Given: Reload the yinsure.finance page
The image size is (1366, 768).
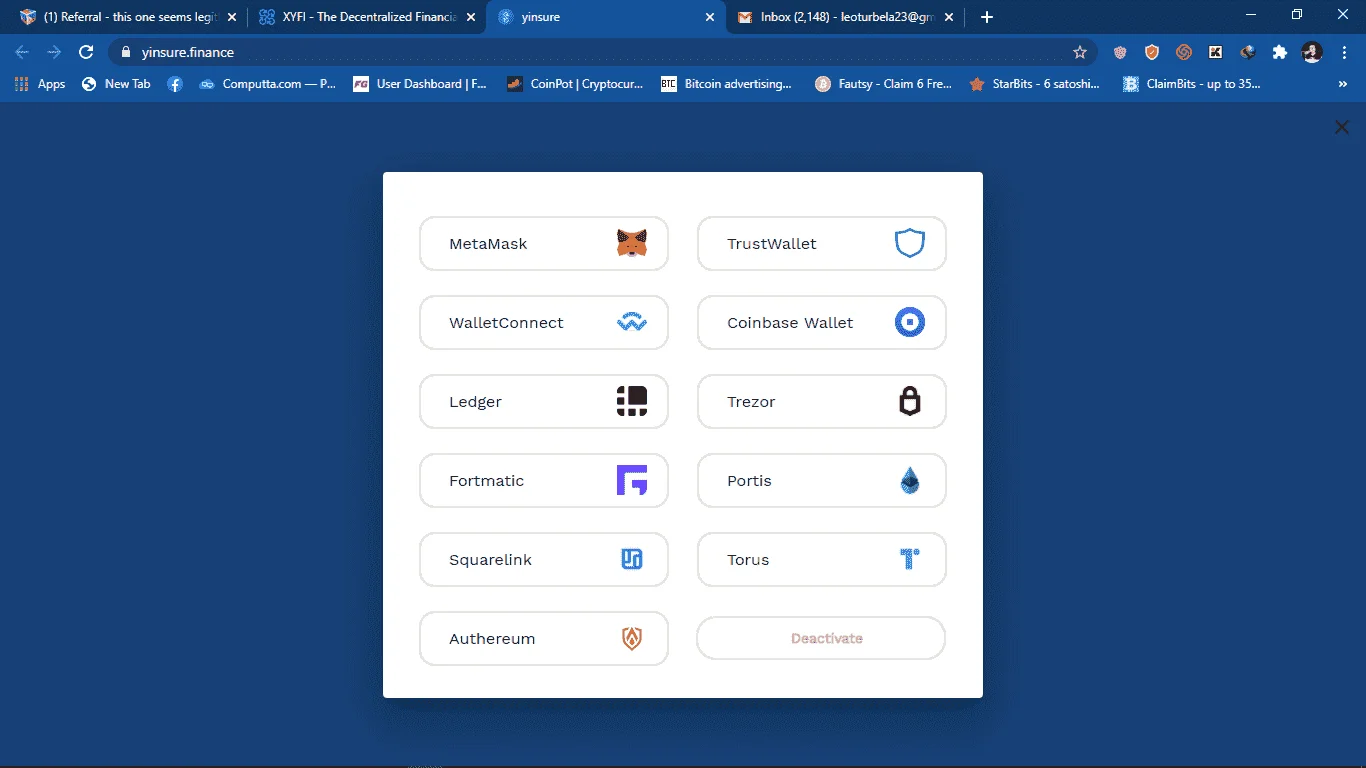Looking at the screenshot, I should (x=86, y=52).
